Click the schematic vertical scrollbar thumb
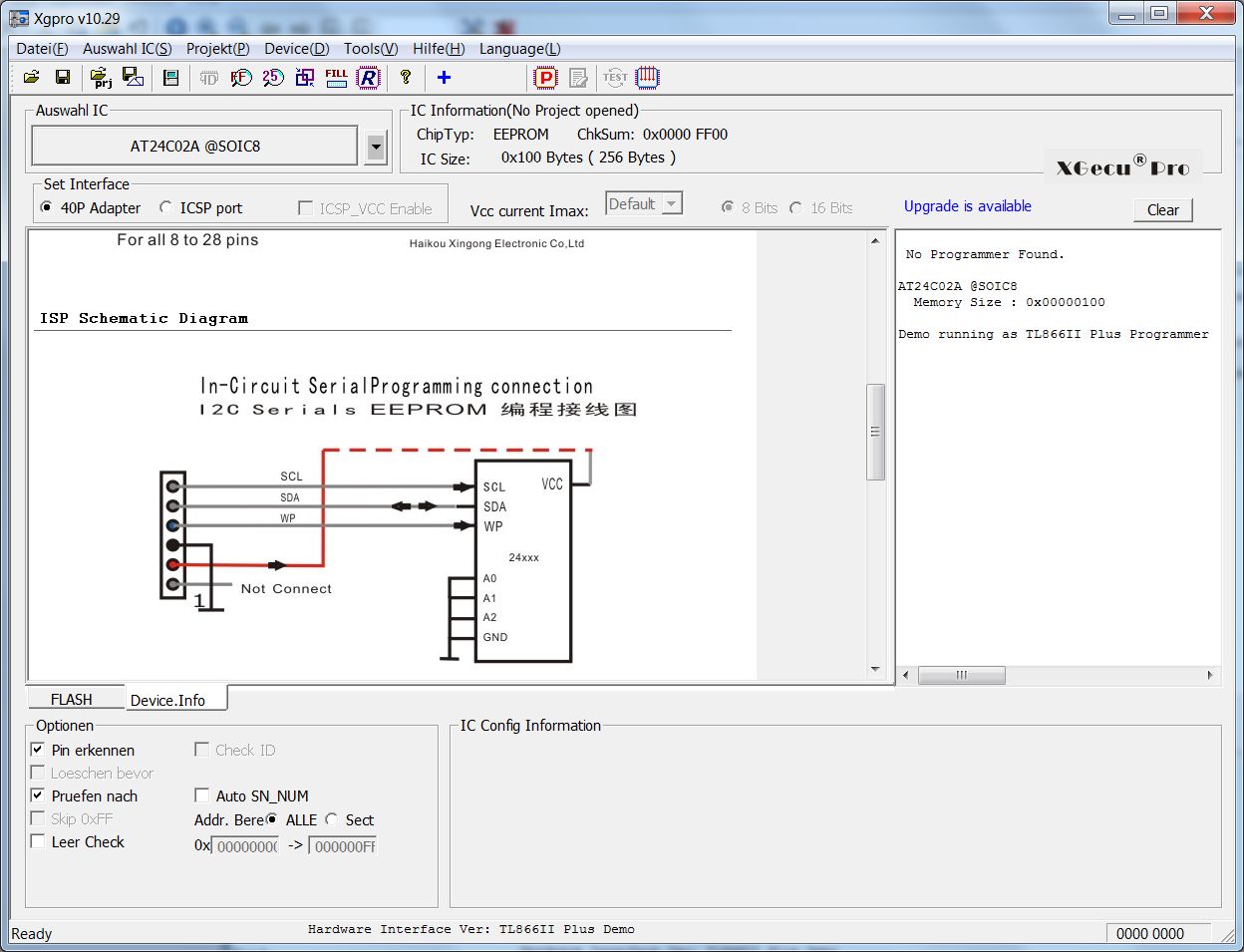This screenshot has height=952, width=1244. click(x=875, y=432)
